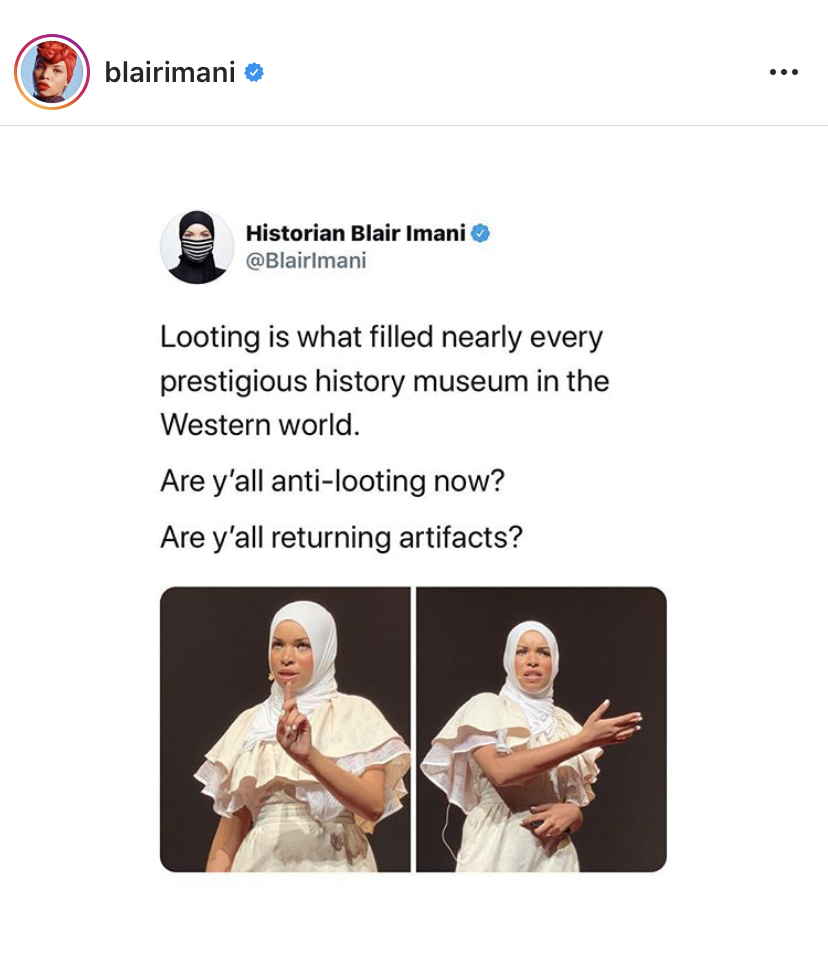Click the Historian Blair Imani display name
Image resolution: width=828 pixels, height=965 pixels.
tap(356, 233)
